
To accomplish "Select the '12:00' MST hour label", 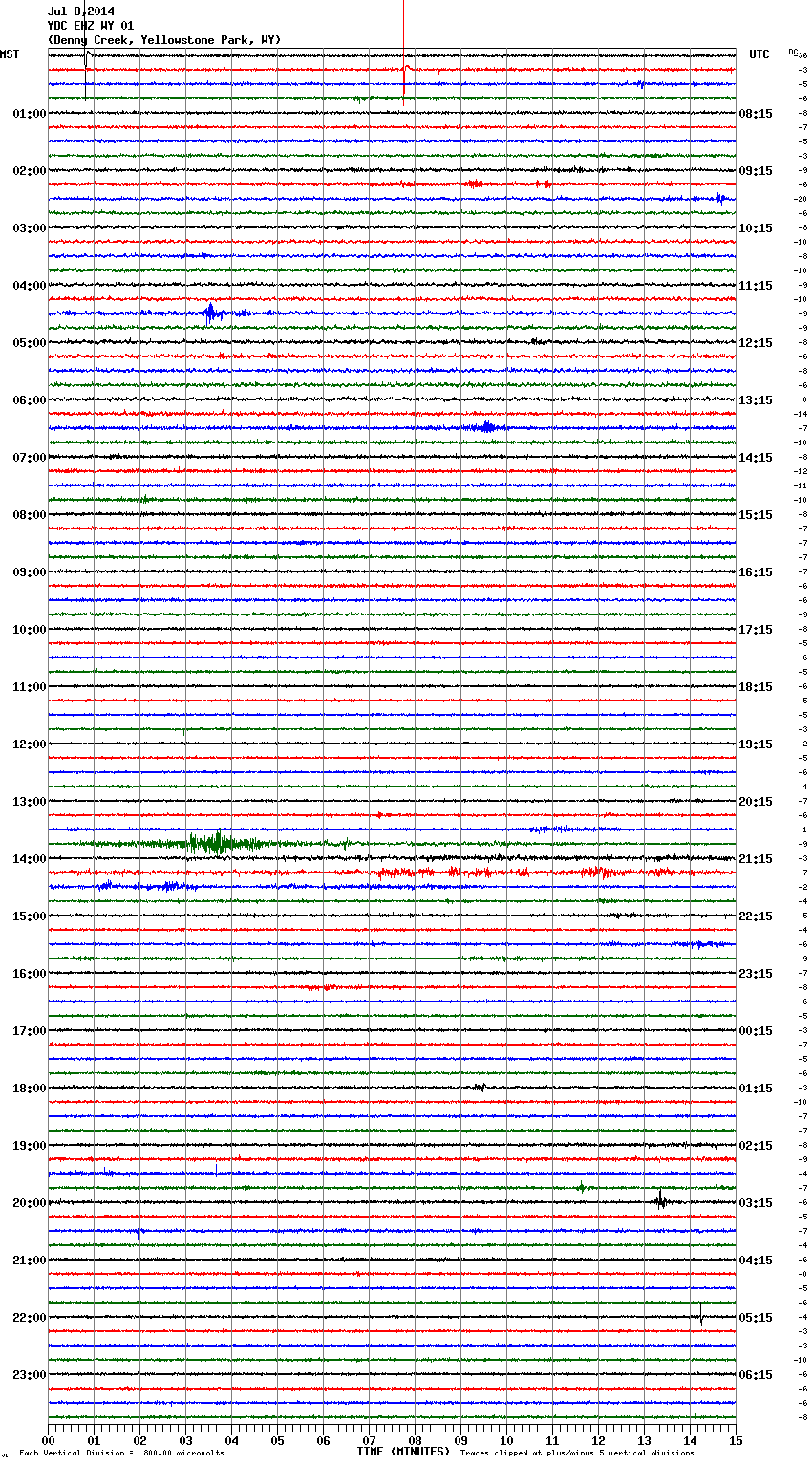I will coord(30,744).
